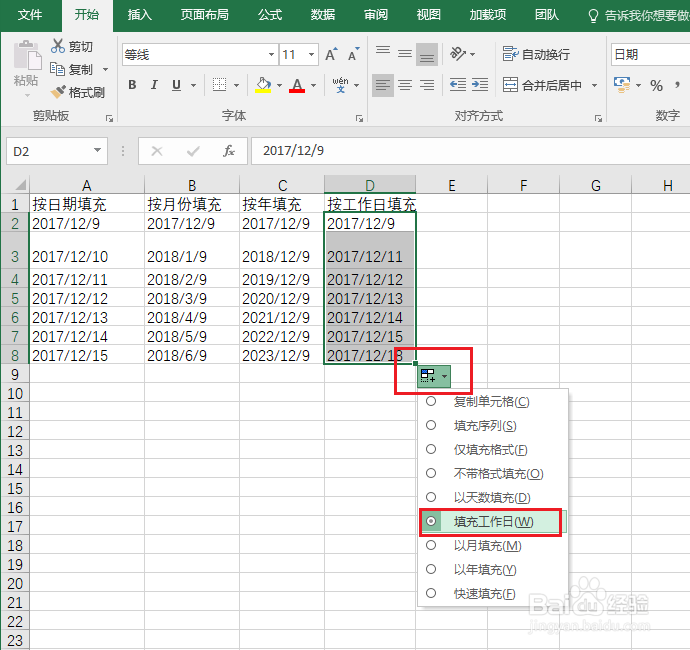This screenshot has height=650, width=690.
Task: Click the insert function fx button
Action: coord(228,151)
